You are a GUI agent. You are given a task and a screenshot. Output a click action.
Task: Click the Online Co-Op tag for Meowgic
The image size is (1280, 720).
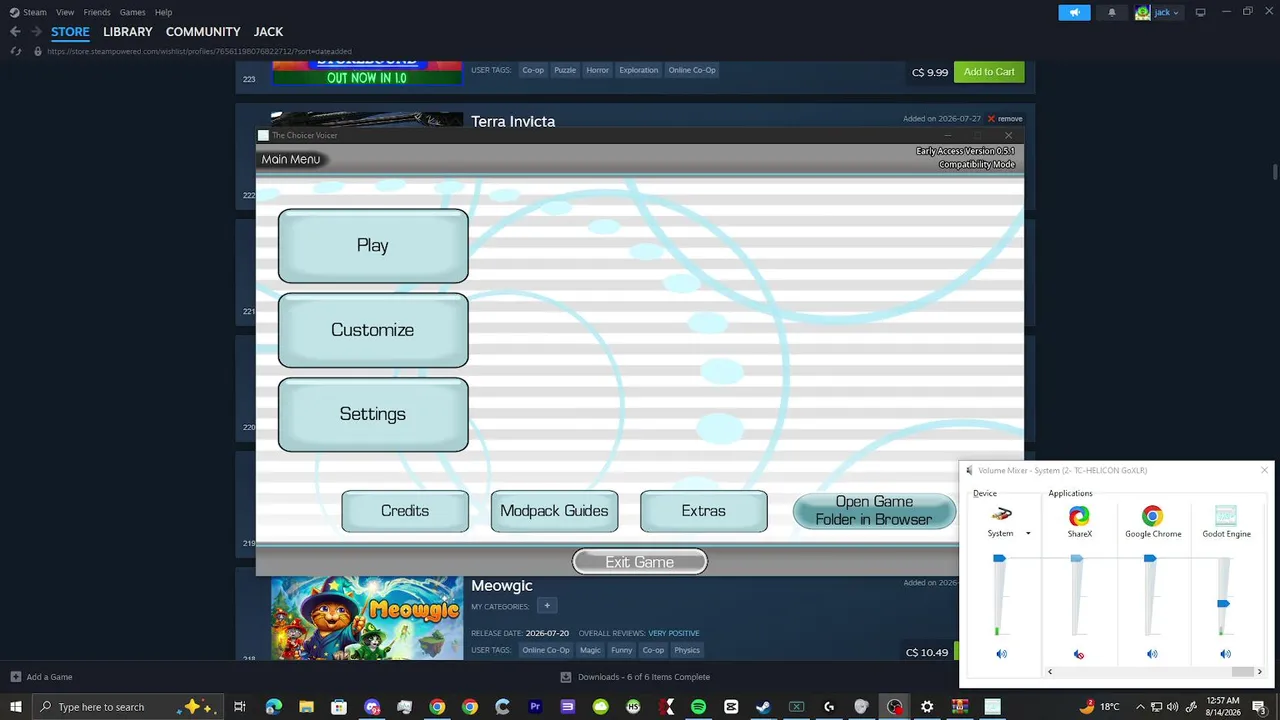pyautogui.click(x=545, y=650)
